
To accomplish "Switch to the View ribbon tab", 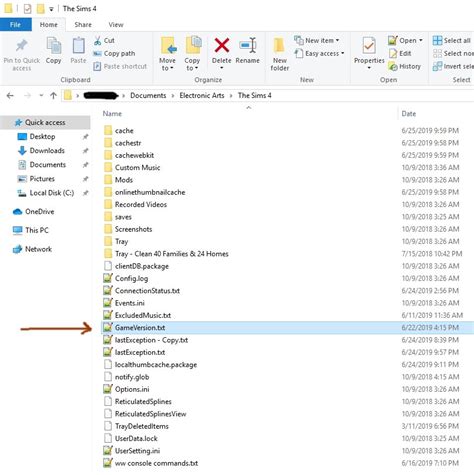I will pyautogui.click(x=116, y=25).
